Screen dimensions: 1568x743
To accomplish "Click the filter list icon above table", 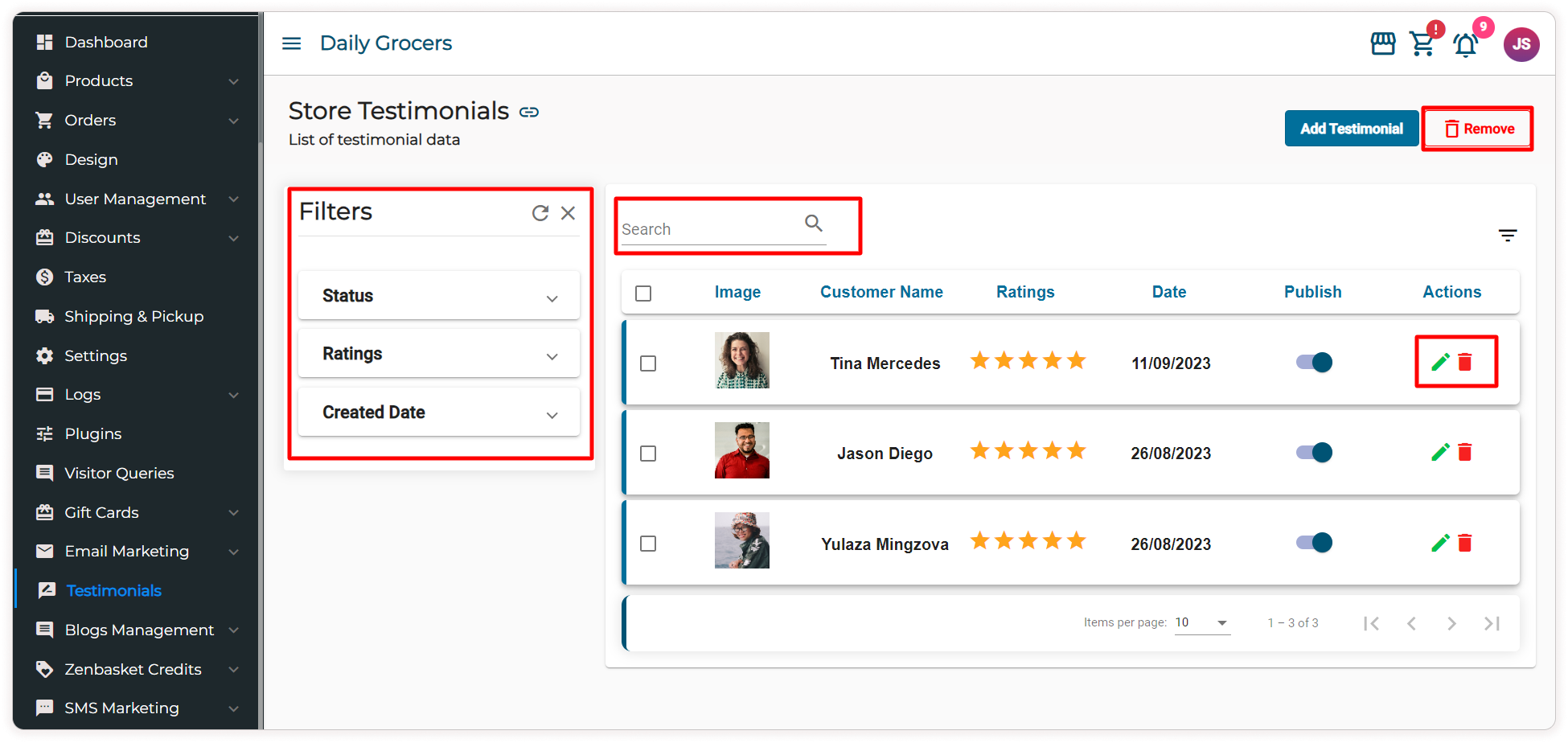I will tap(1507, 236).
